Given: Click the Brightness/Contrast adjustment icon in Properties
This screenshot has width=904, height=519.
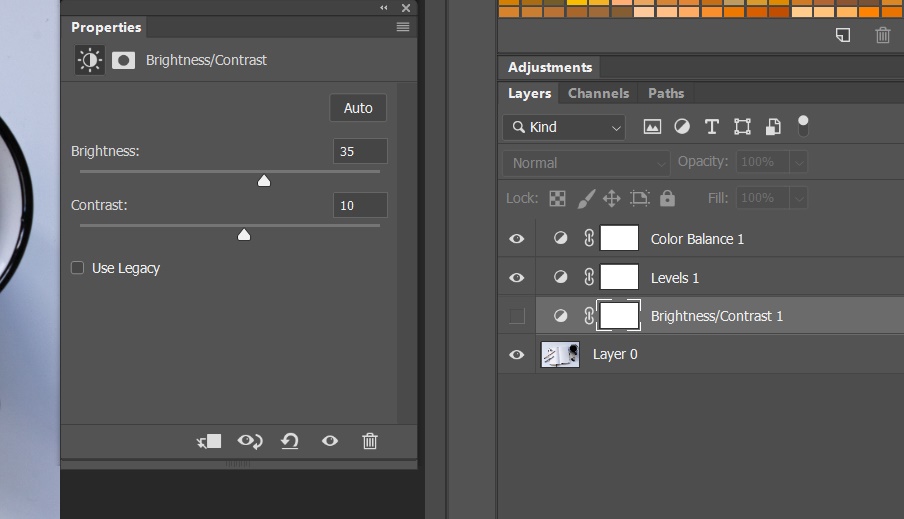Looking at the screenshot, I should pyautogui.click(x=90, y=60).
